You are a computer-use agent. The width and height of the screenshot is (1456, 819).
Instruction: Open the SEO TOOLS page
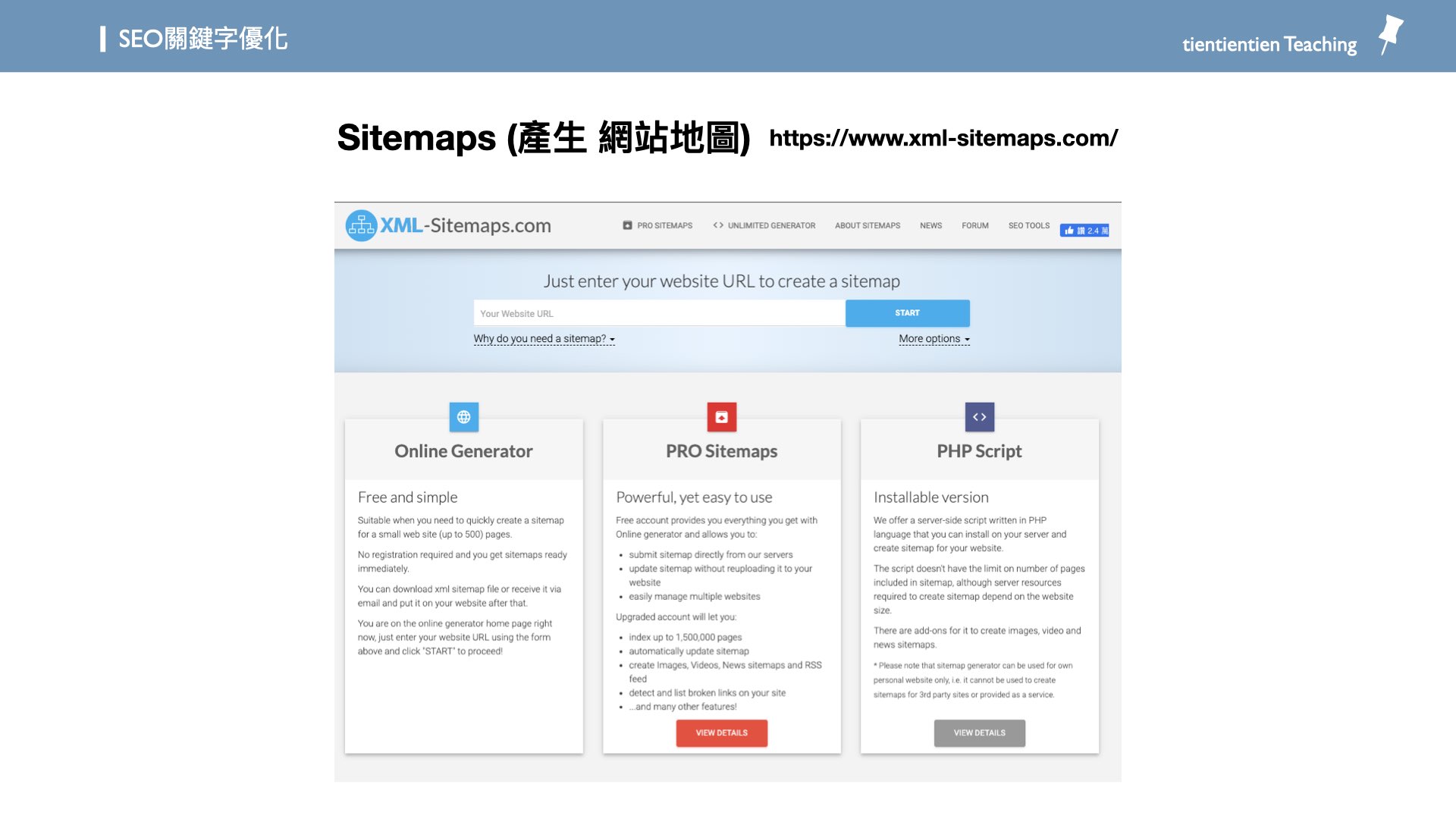(x=1028, y=225)
